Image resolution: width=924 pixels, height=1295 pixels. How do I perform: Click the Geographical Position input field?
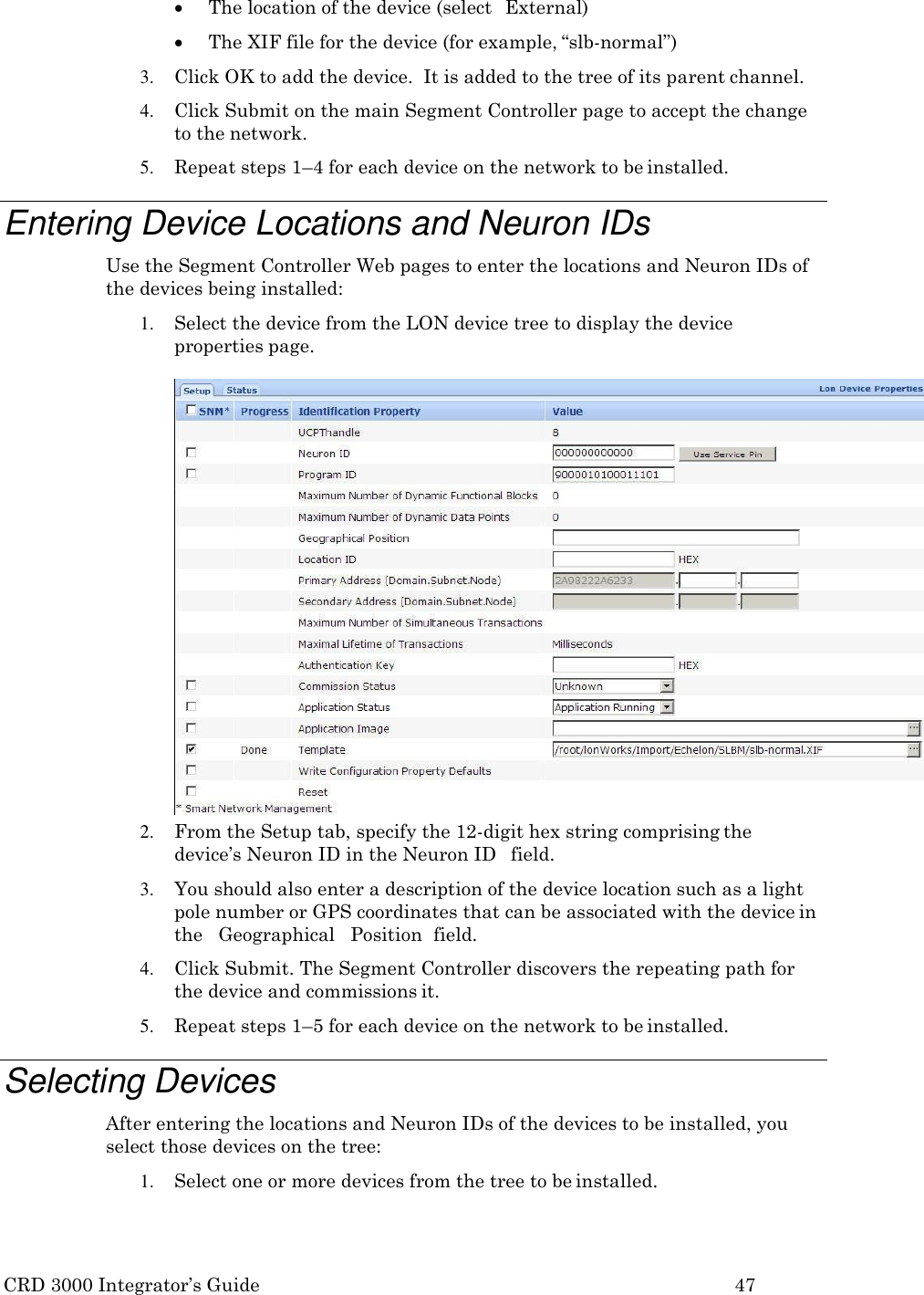pos(675,538)
